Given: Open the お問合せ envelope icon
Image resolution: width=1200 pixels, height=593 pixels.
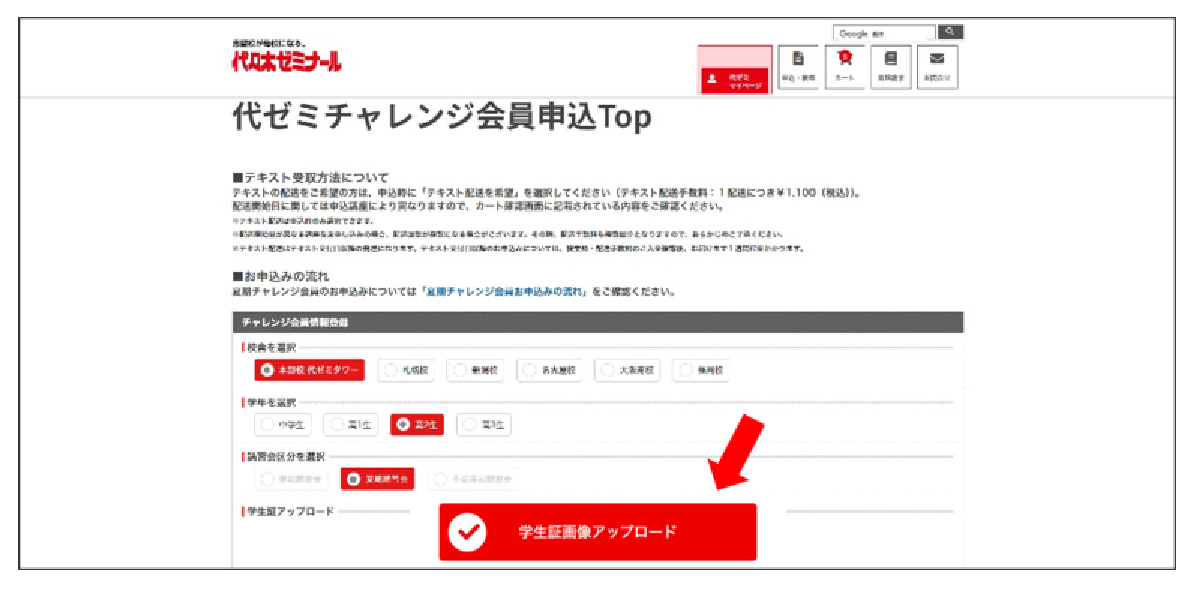Looking at the screenshot, I should pyautogui.click(x=937, y=68).
